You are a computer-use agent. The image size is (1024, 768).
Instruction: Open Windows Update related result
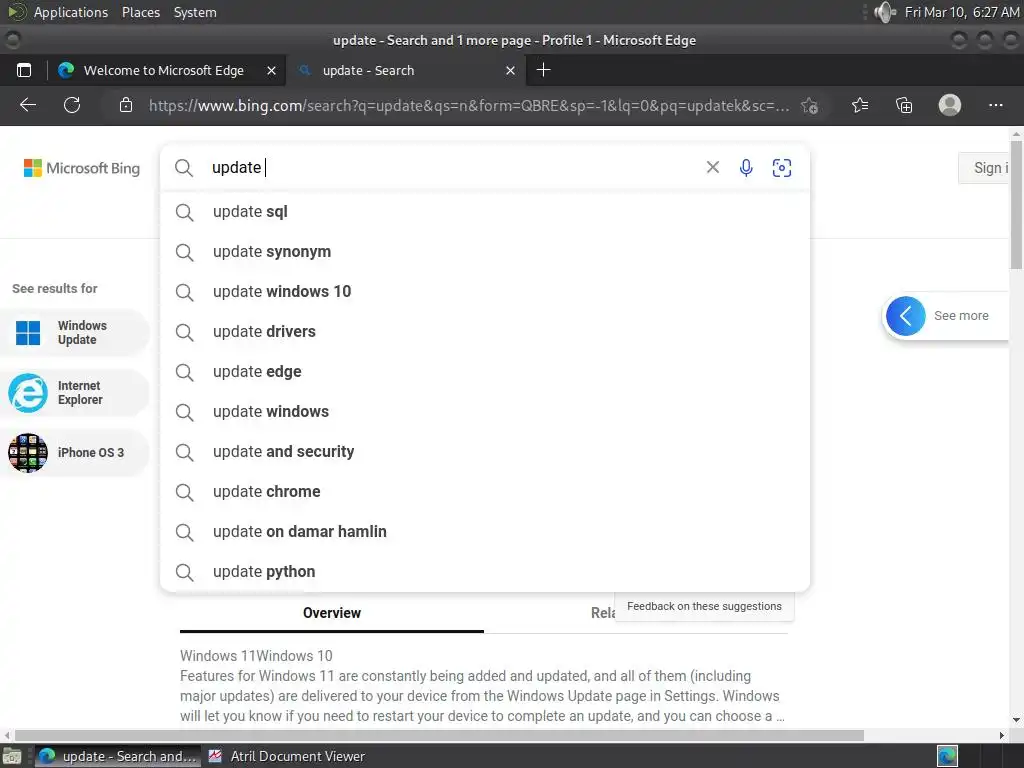coord(74,333)
